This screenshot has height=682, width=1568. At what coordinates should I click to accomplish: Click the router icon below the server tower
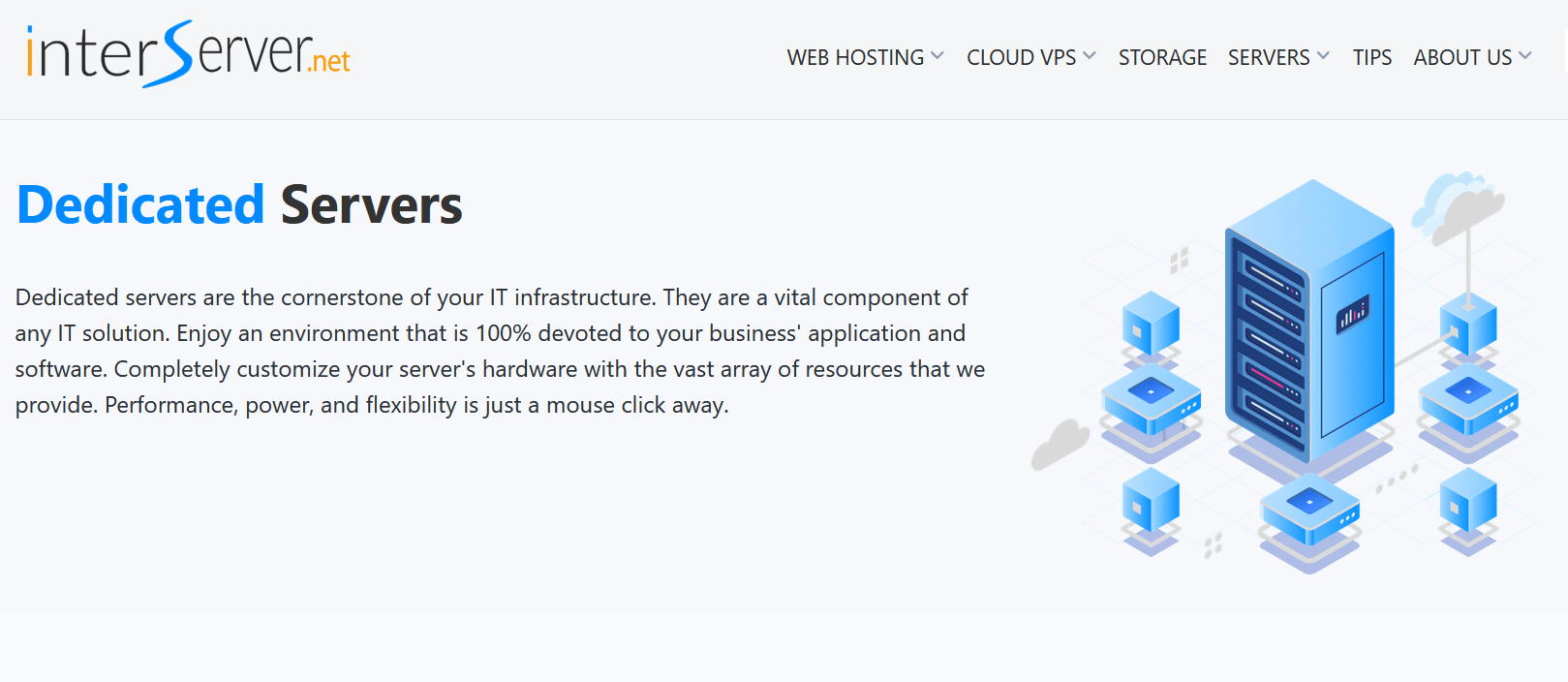pyautogui.click(x=1309, y=511)
